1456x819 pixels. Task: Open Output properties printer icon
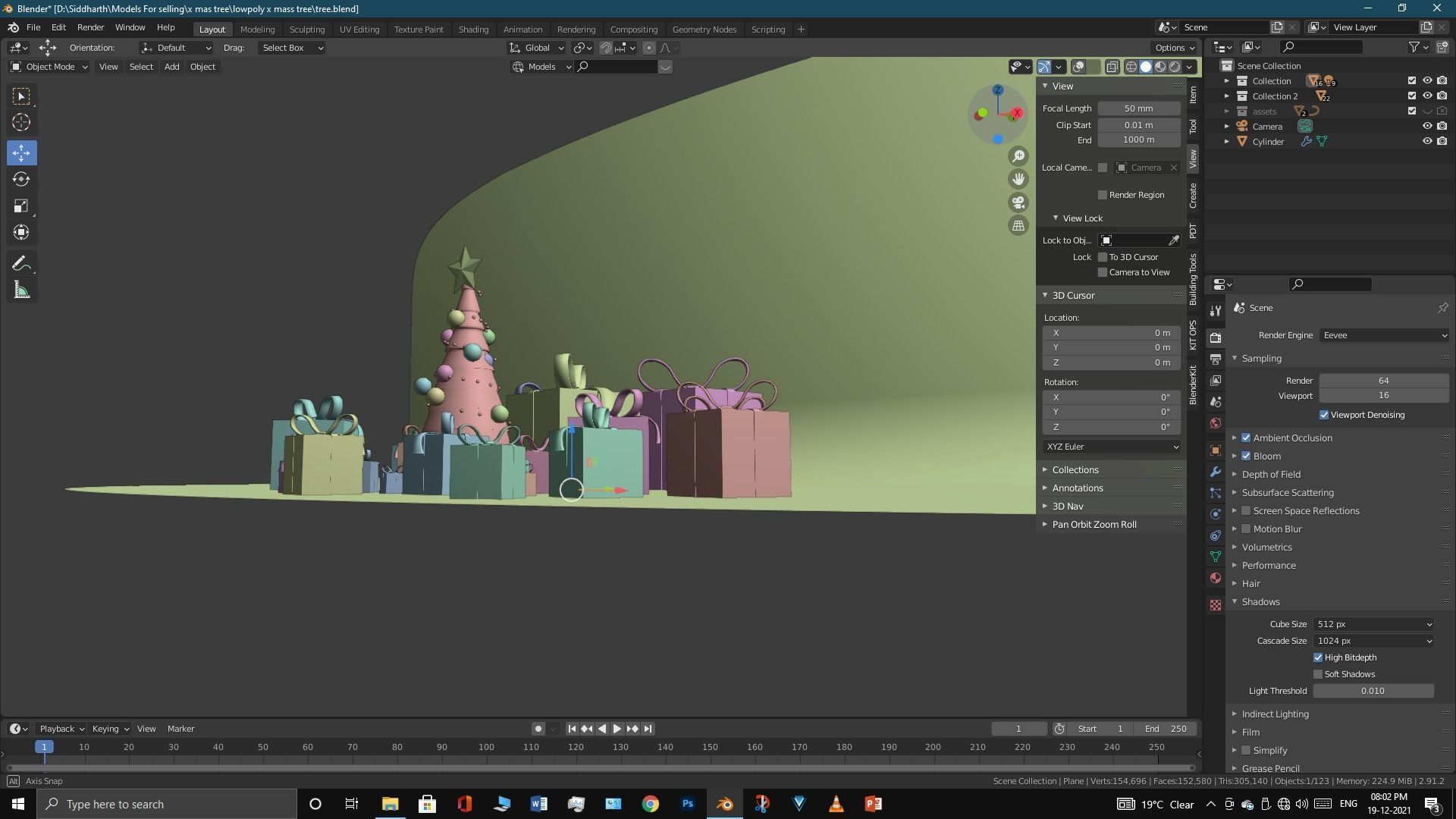(x=1216, y=359)
